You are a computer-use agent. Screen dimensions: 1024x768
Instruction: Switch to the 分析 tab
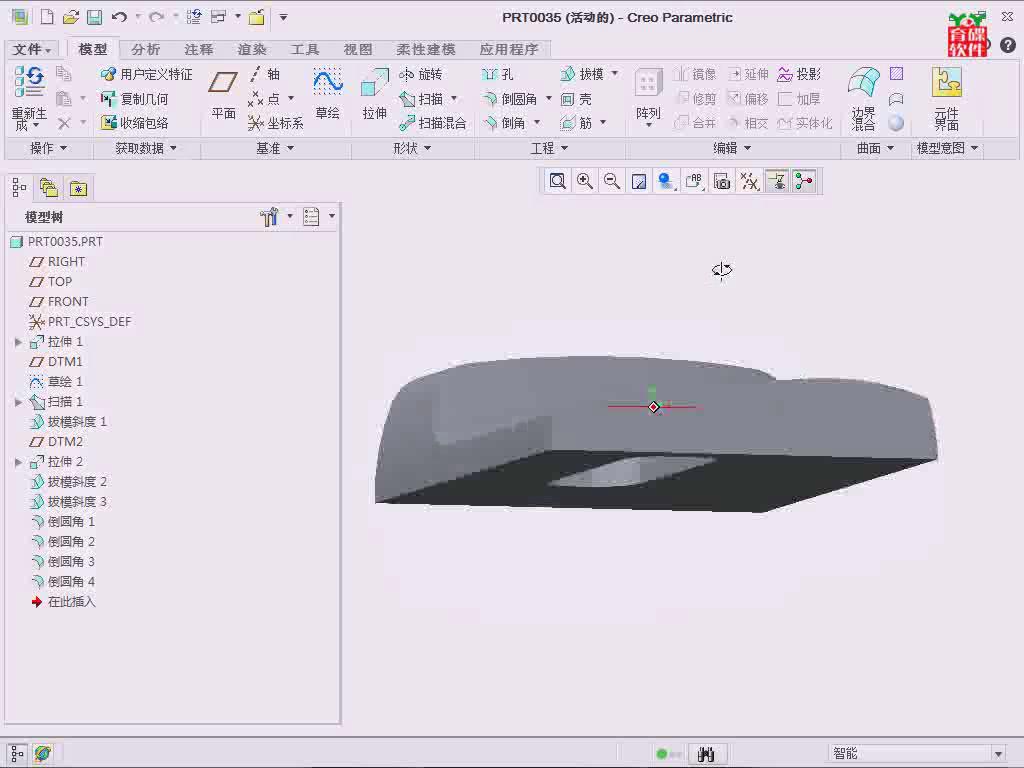click(145, 49)
